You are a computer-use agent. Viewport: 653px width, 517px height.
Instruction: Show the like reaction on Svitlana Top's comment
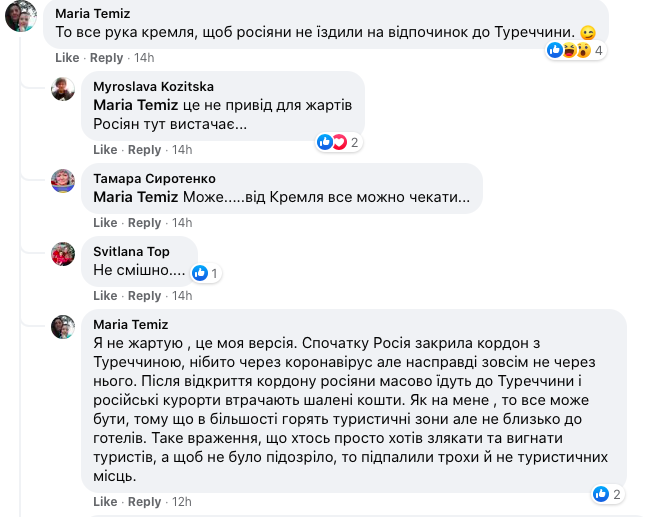pyautogui.click(x=204, y=273)
